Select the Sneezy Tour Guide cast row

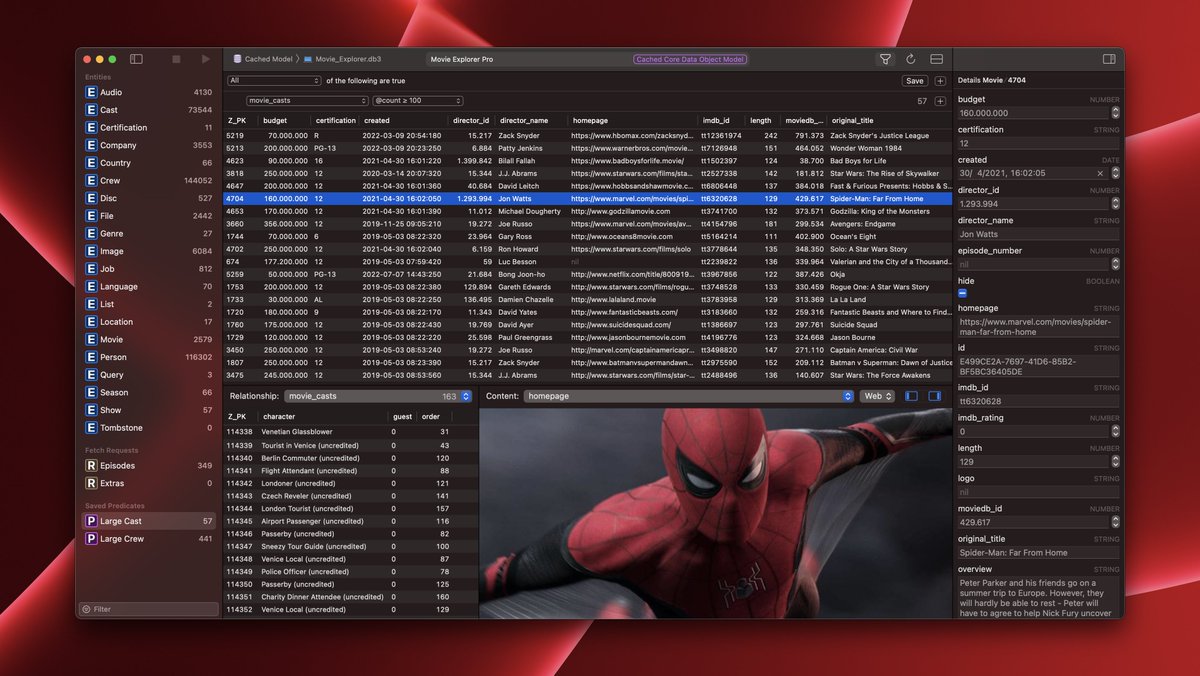(x=350, y=546)
